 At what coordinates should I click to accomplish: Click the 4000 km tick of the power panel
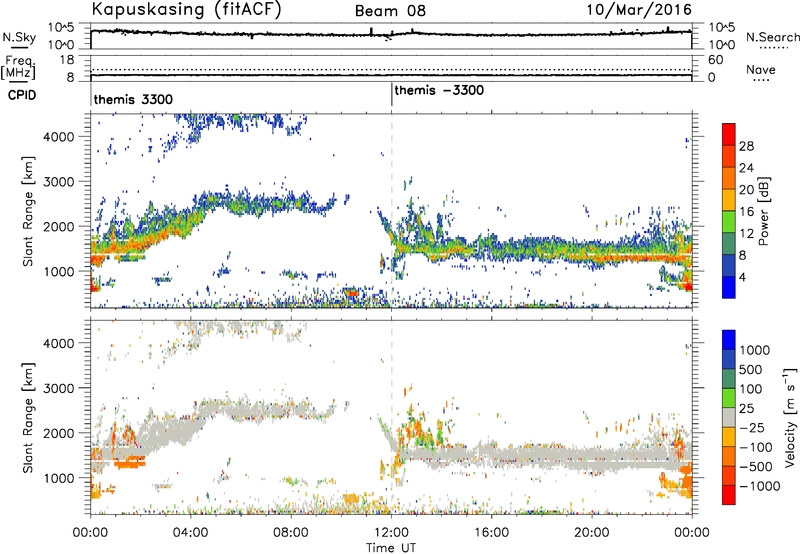click(59, 137)
